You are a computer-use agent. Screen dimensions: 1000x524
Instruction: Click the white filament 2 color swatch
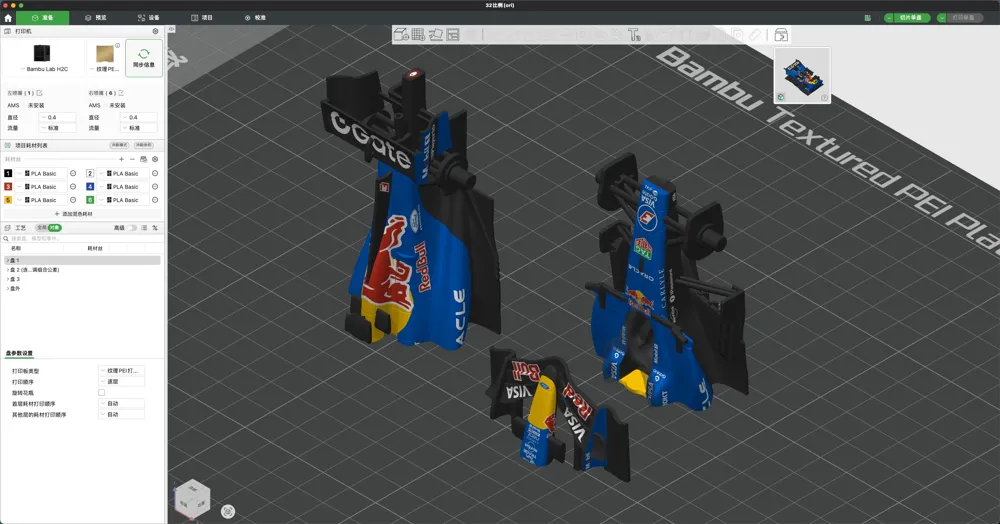(x=90, y=173)
